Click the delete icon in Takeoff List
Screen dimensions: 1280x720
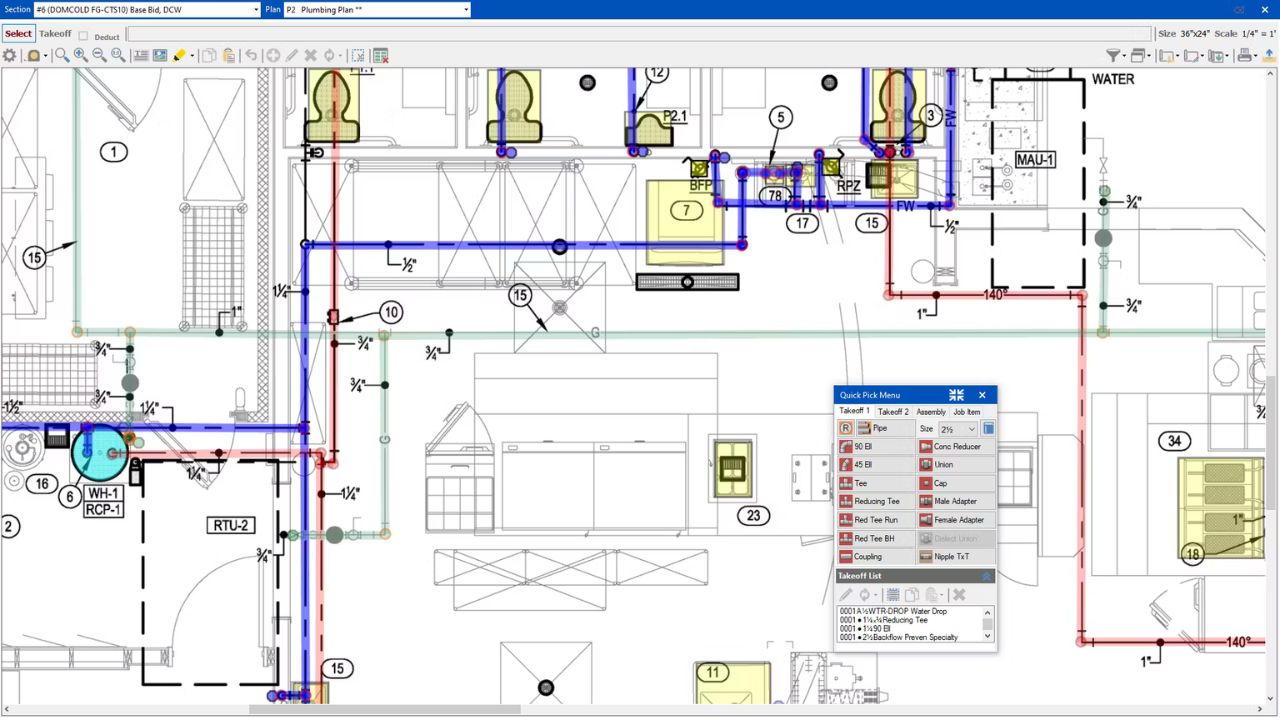[x=958, y=594]
